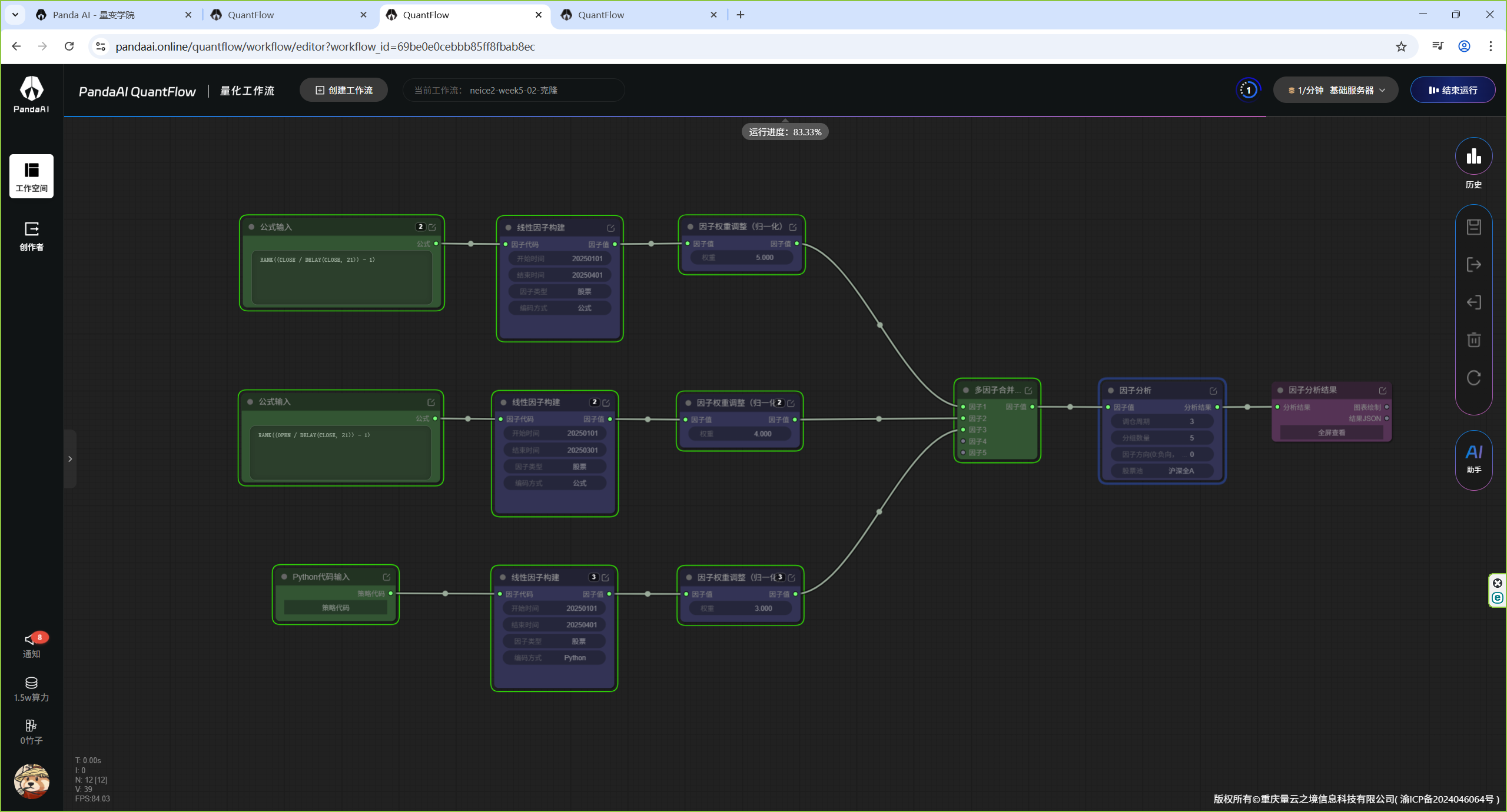
Task: Open the History chart icon
Action: [x=1473, y=157]
